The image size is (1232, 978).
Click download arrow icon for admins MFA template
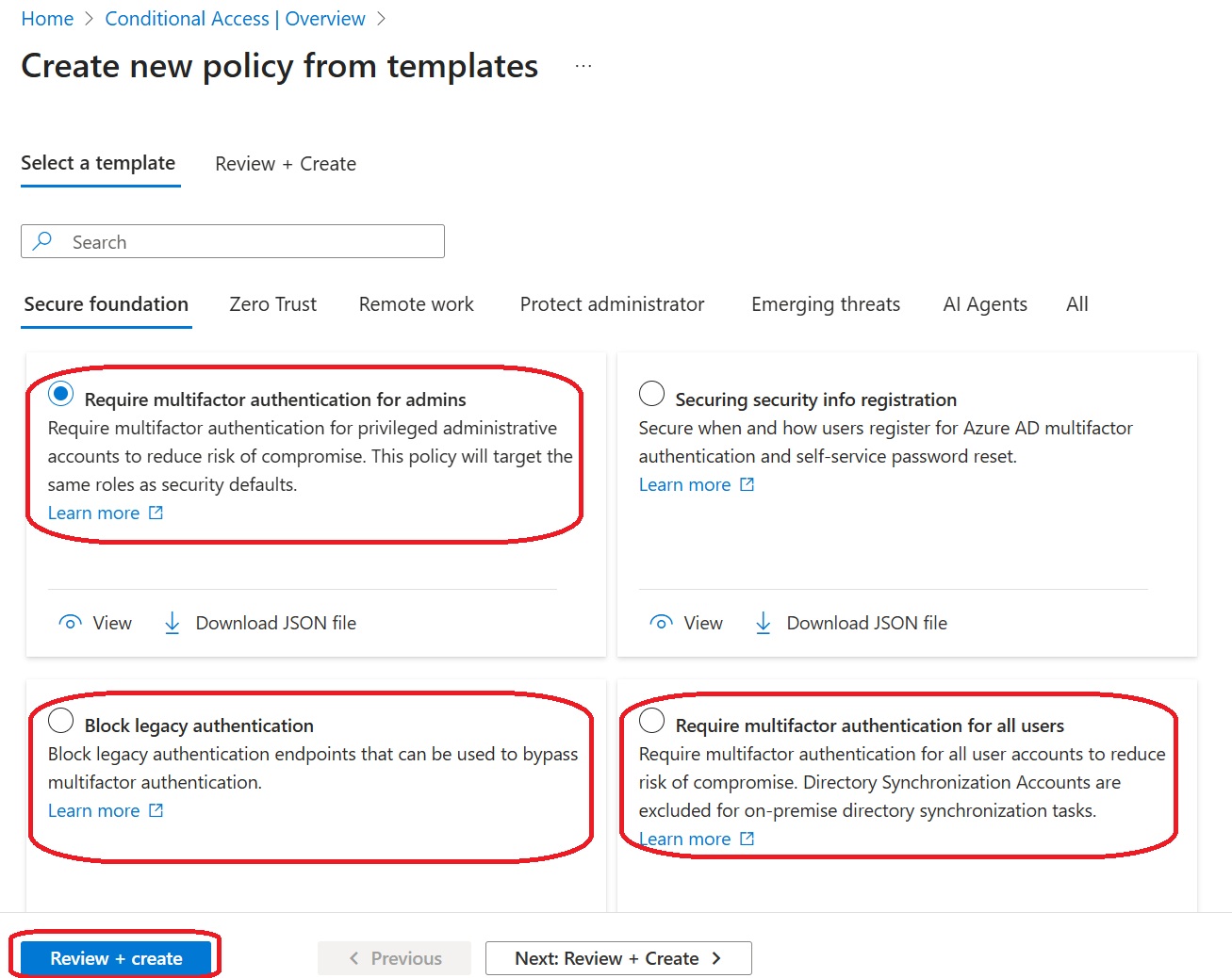click(172, 623)
